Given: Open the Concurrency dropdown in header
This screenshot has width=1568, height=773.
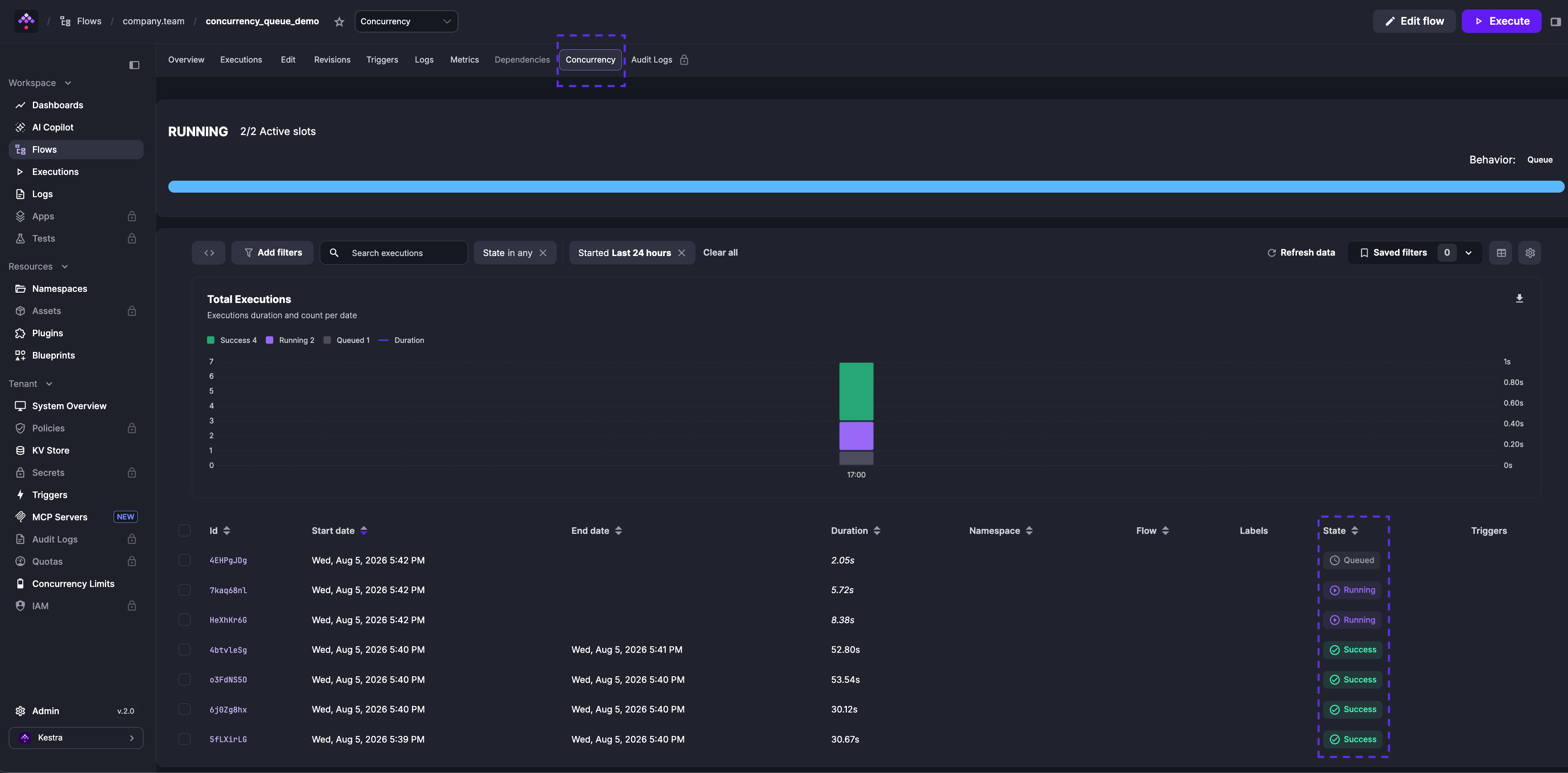Looking at the screenshot, I should (406, 21).
